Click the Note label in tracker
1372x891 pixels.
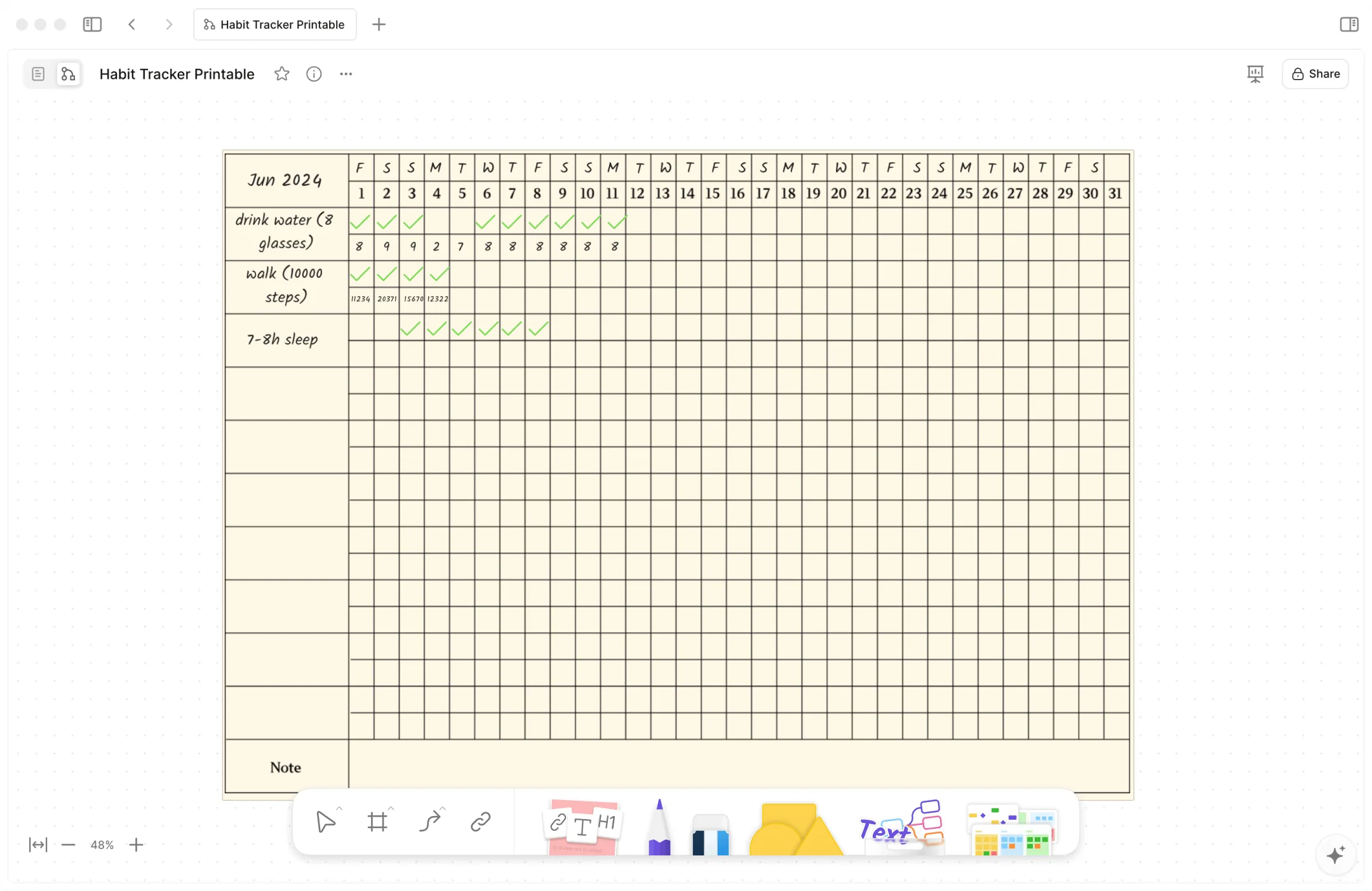click(x=286, y=767)
